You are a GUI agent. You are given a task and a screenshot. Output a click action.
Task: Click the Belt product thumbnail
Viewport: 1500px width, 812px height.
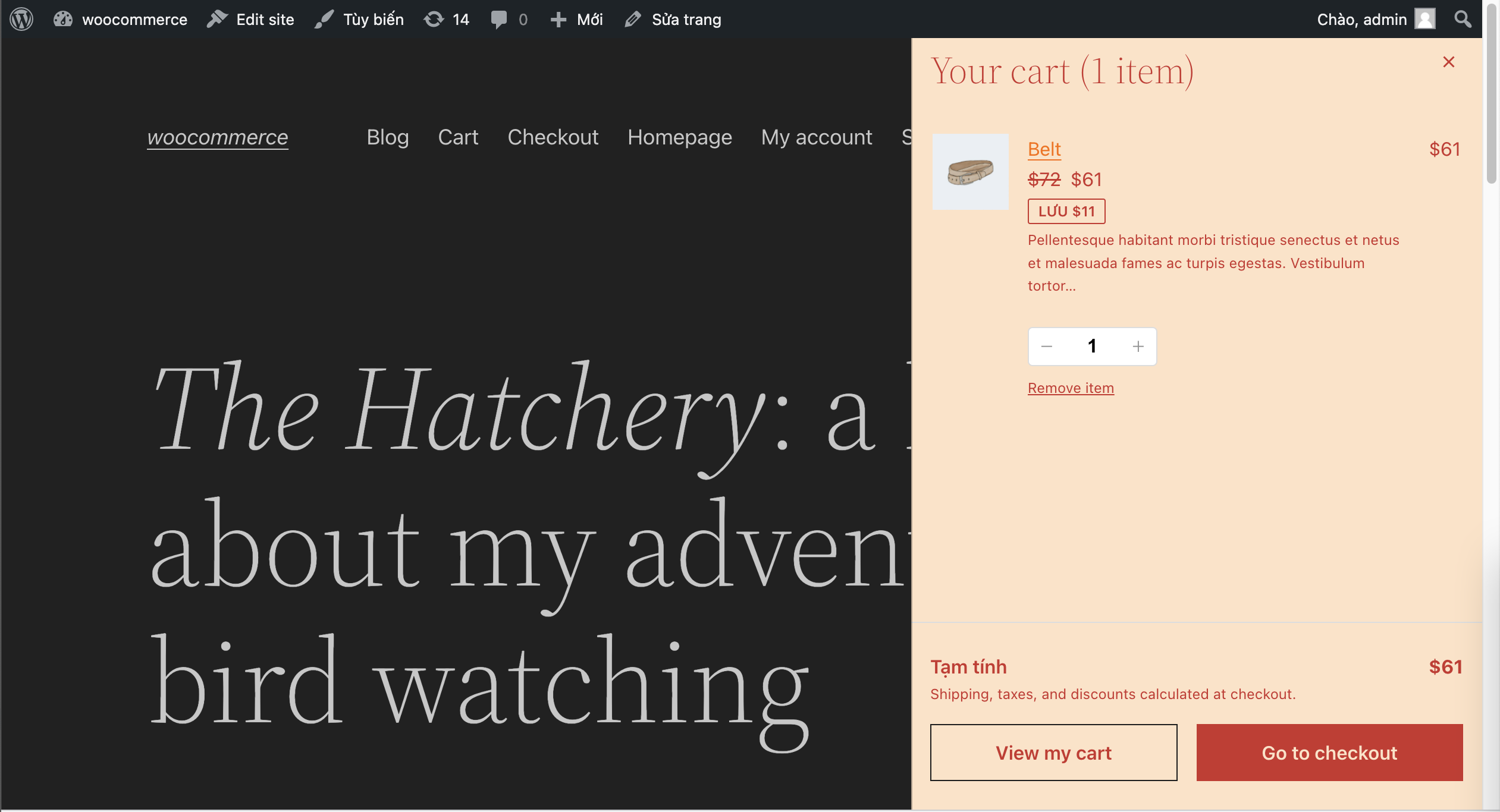coord(970,172)
